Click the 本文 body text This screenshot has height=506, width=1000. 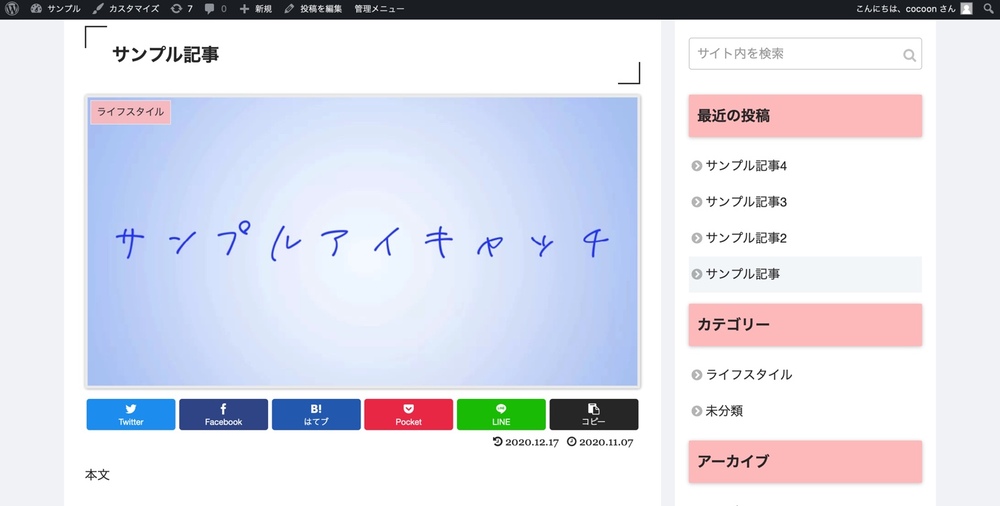click(98, 475)
